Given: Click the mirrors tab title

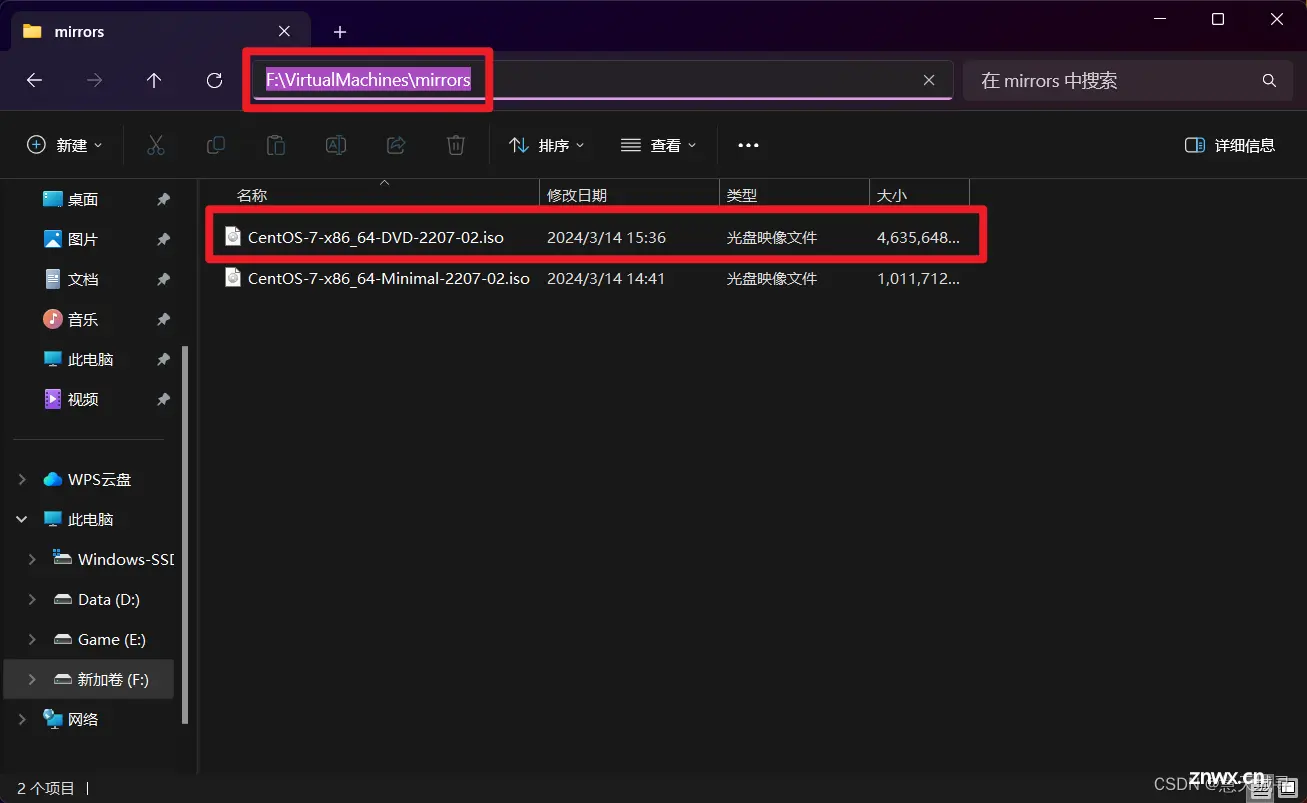Looking at the screenshot, I should click(x=79, y=31).
